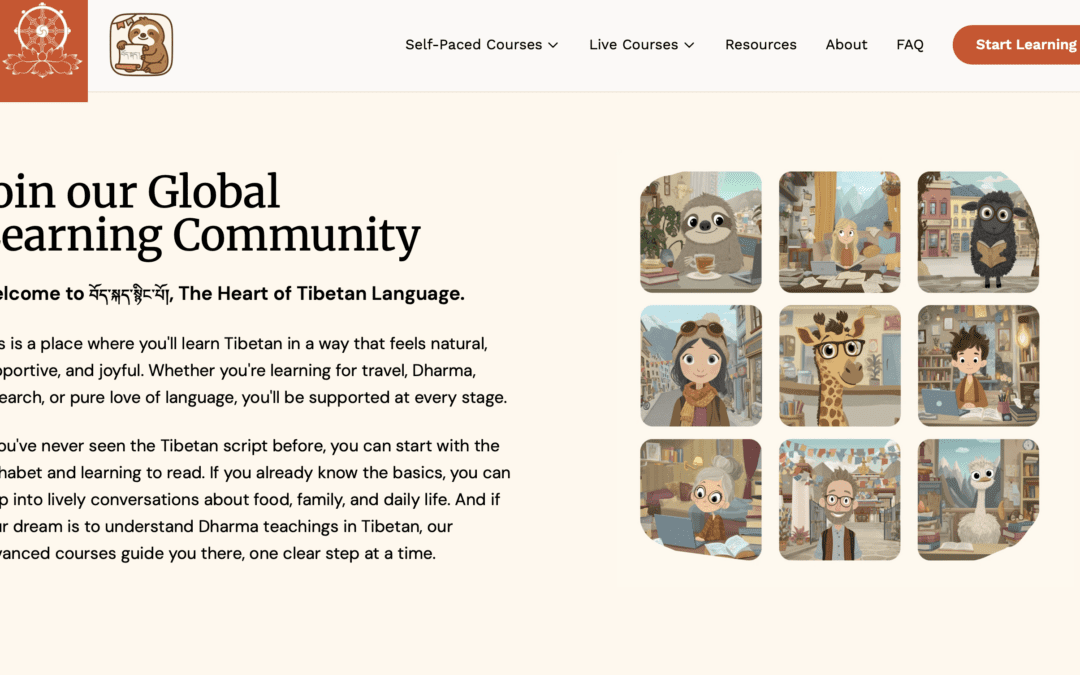Select the blonde woman studying thumbnail

(x=839, y=232)
